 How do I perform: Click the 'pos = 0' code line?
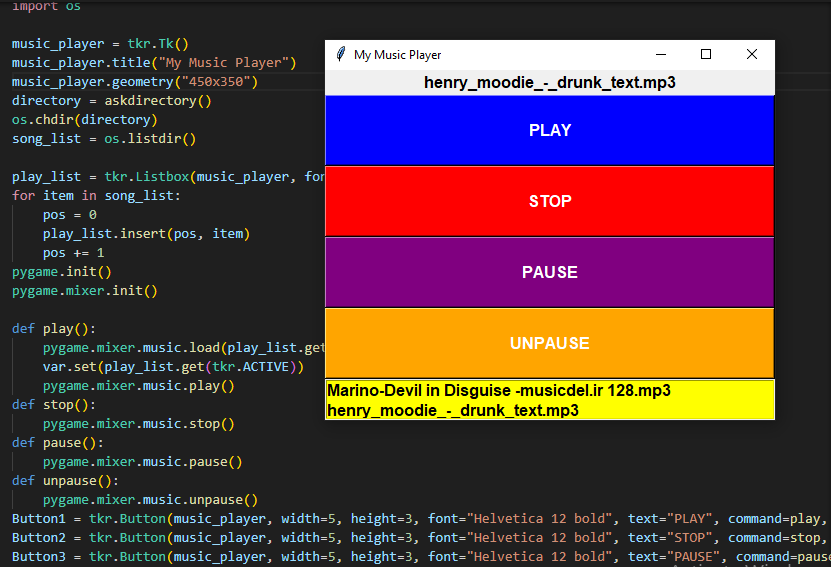point(70,215)
